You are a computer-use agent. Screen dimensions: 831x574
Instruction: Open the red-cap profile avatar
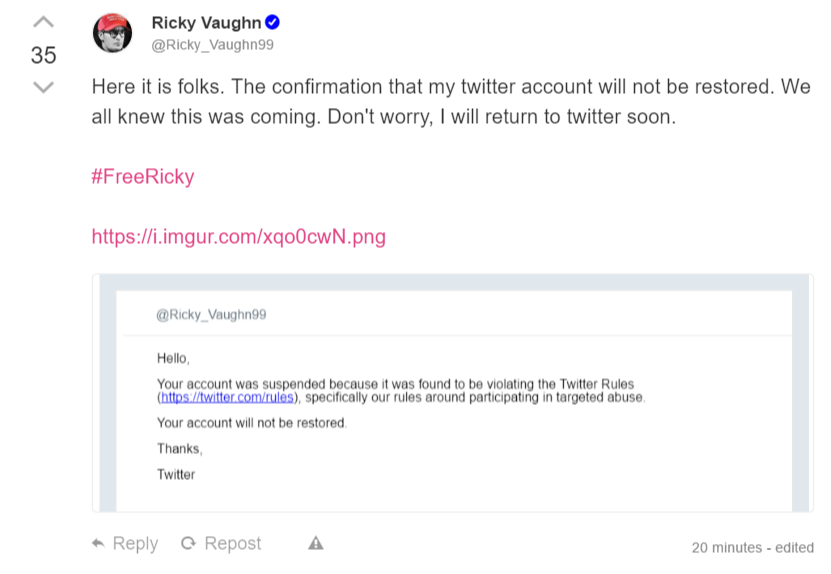tap(112, 33)
